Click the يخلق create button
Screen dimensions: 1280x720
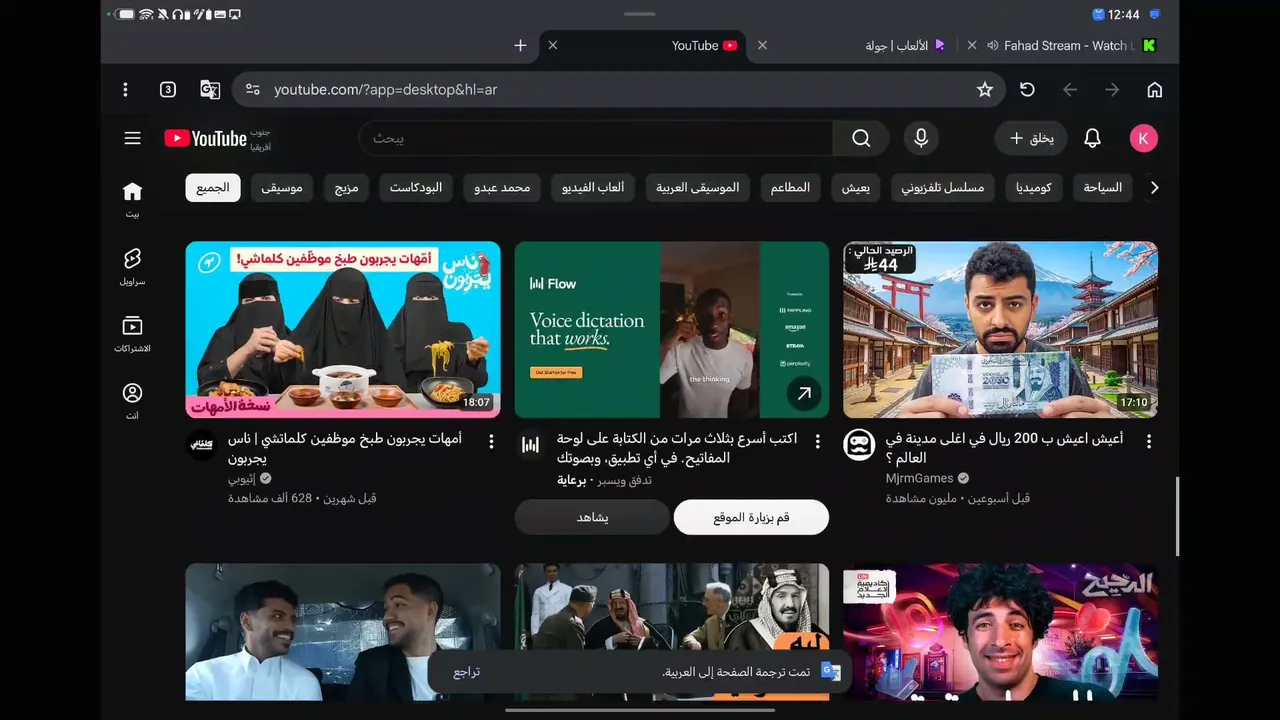click(1031, 138)
